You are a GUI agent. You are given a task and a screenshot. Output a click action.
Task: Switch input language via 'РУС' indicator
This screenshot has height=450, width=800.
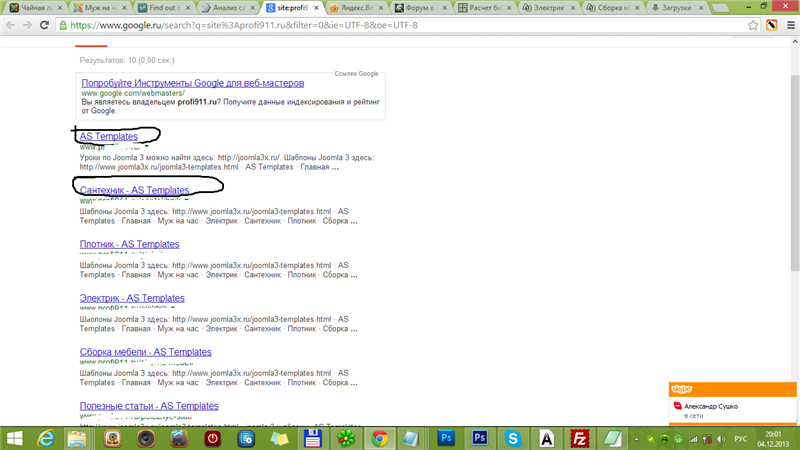741,439
